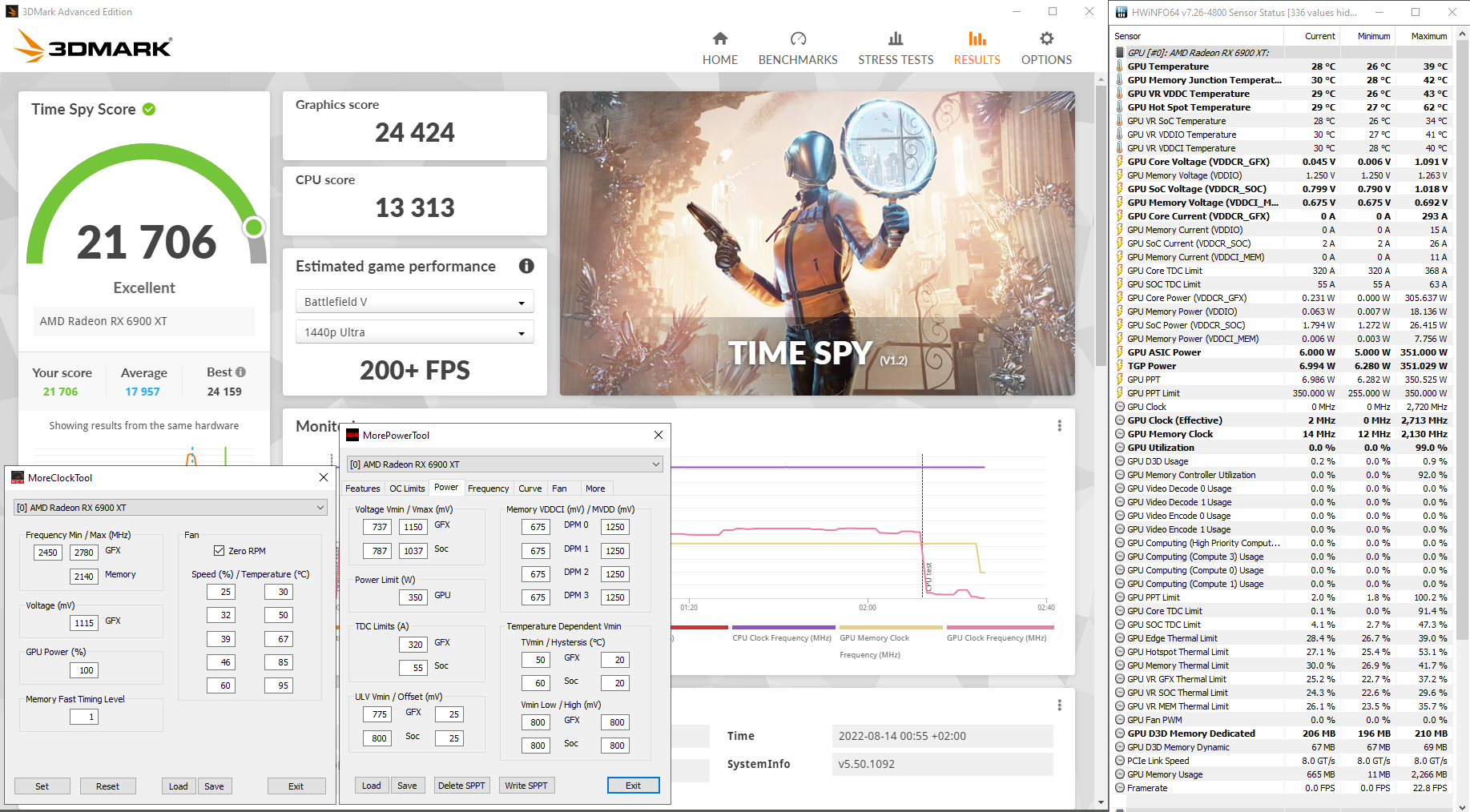Click the Write SPPT button
The height and width of the screenshot is (812, 1470).
tap(526, 786)
